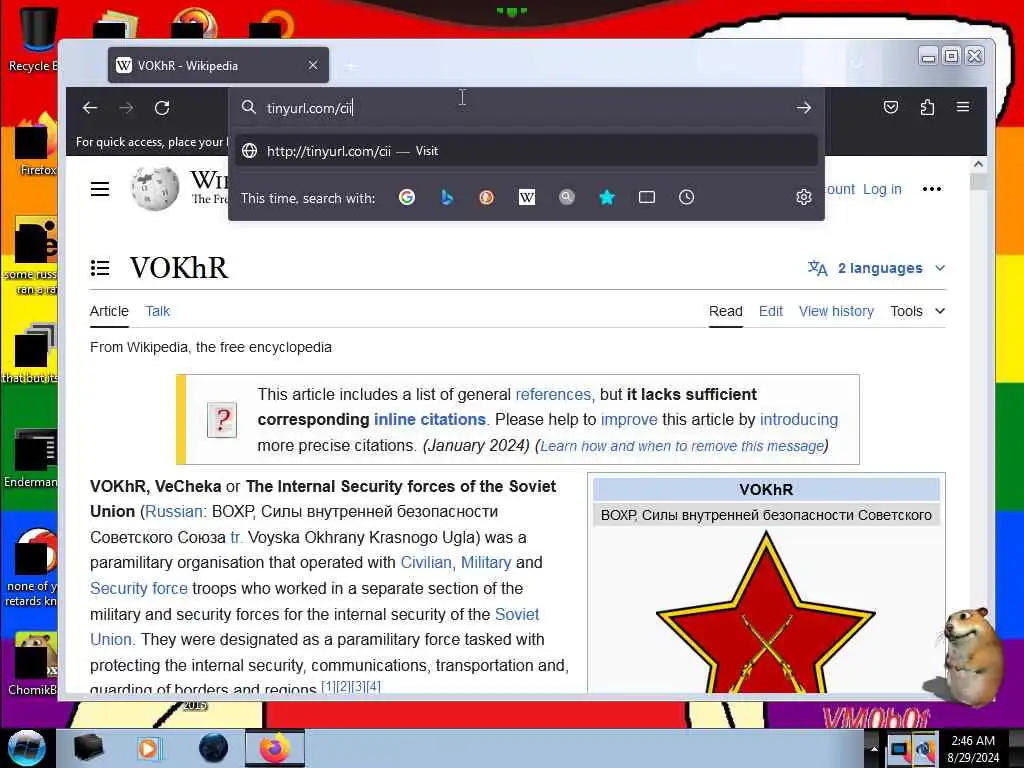Follow the Soviet Union link
The width and height of the screenshot is (1024, 768).
(x=517, y=615)
